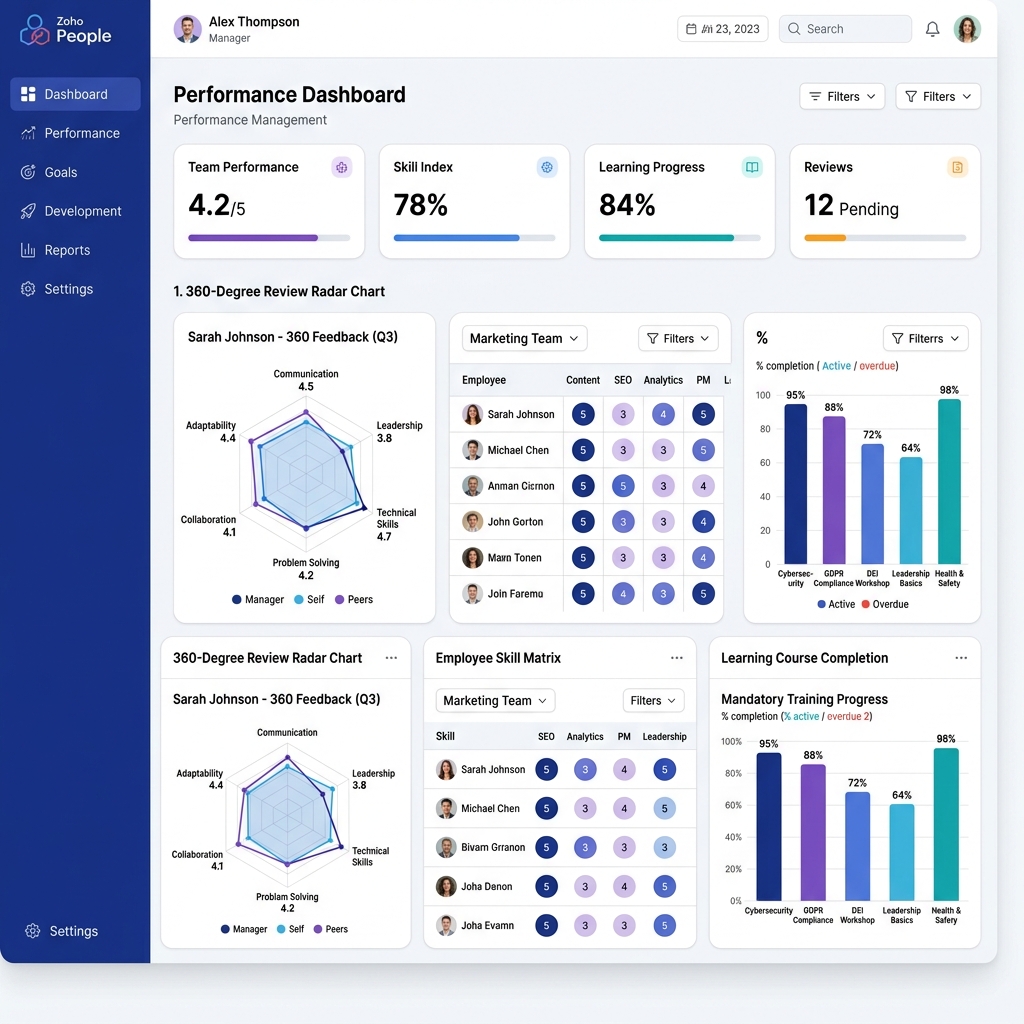Click the Zoho People logo

pyautogui.click(x=65, y=30)
